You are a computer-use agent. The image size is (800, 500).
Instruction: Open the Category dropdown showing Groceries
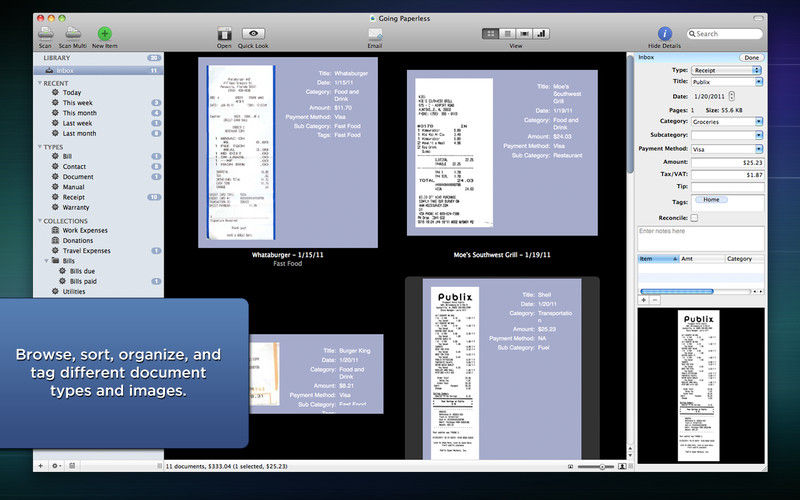pyautogui.click(x=727, y=121)
